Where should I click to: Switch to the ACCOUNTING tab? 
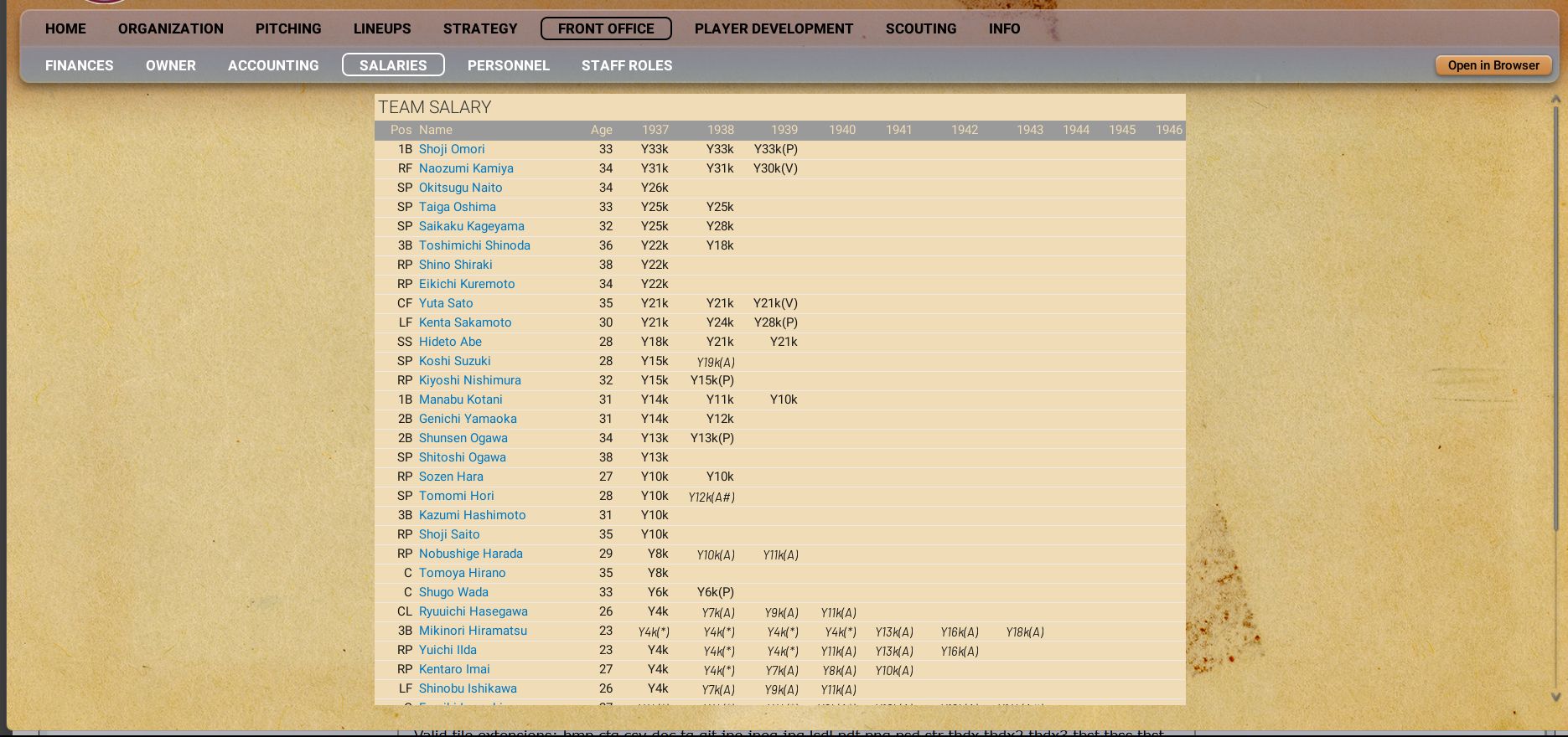[x=273, y=65]
